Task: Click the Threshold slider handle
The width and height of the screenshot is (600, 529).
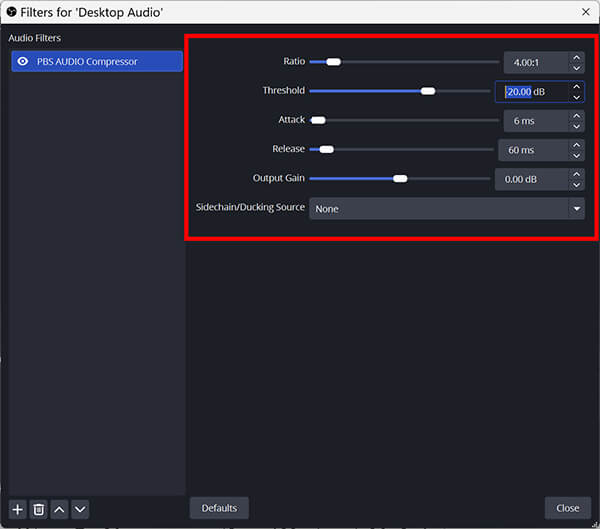Action: tap(428, 91)
